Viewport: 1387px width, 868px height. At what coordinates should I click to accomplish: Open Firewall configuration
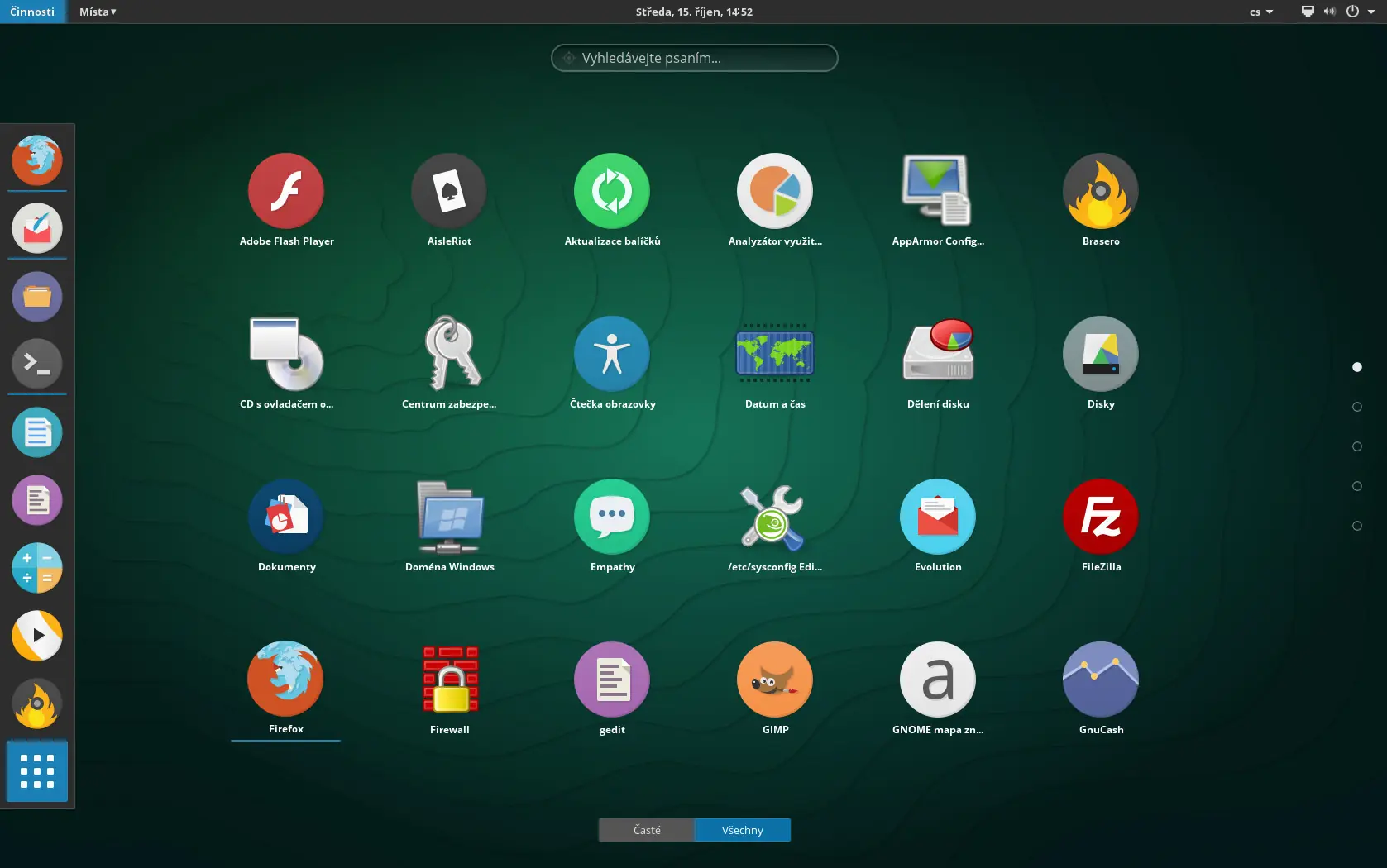coord(449,680)
